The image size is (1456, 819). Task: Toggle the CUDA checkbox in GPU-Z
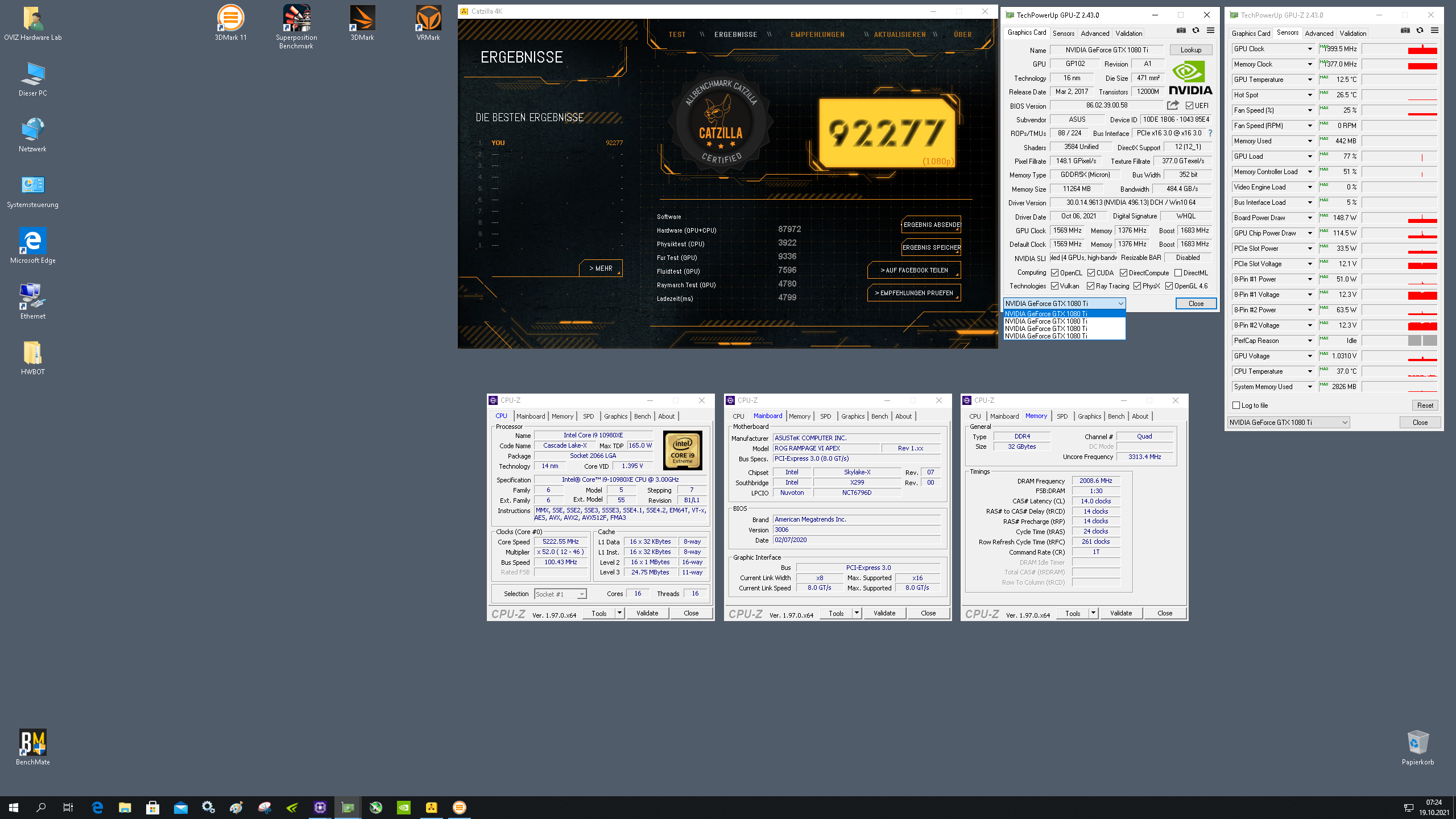[1091, 273]
